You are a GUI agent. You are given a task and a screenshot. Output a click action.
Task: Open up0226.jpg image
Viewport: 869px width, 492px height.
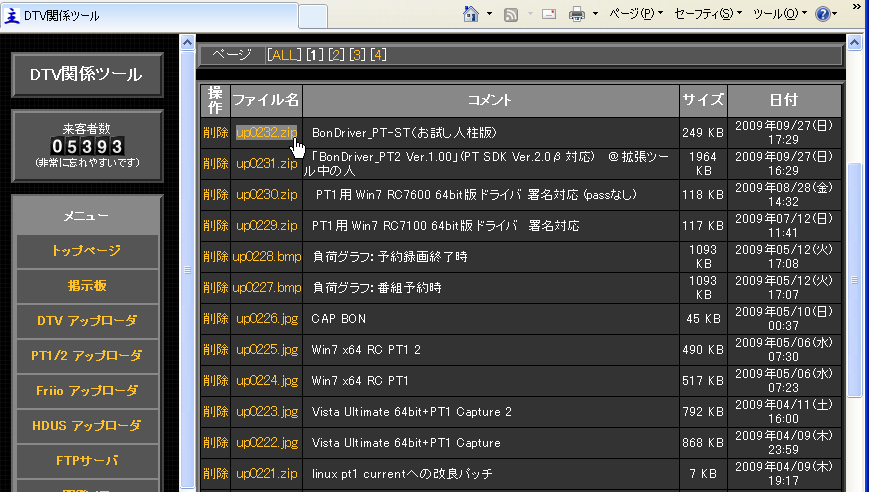pyautogui.click(x=267, y=319)
